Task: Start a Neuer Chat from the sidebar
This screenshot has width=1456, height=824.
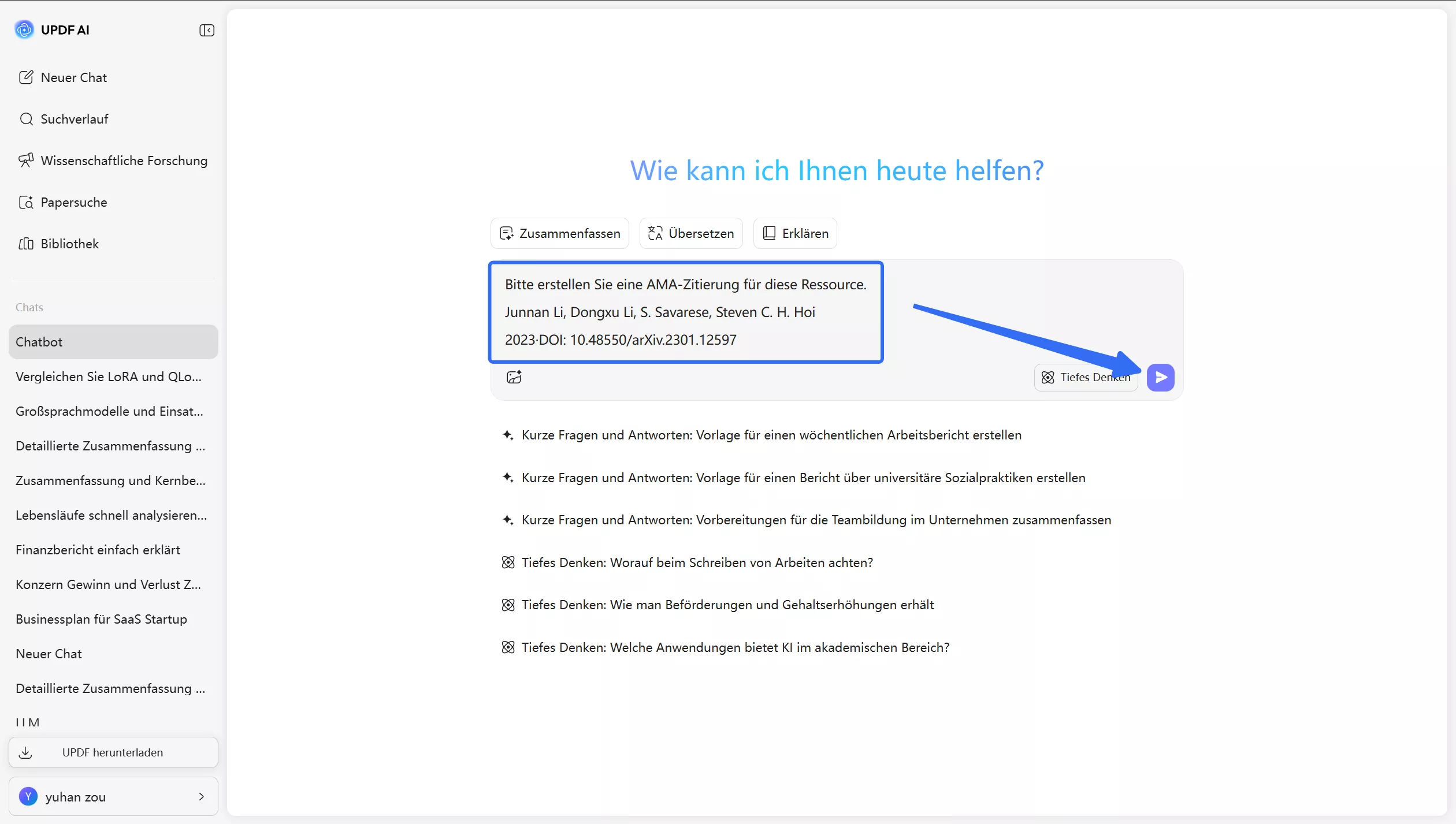Action: (x=73, y=77)
